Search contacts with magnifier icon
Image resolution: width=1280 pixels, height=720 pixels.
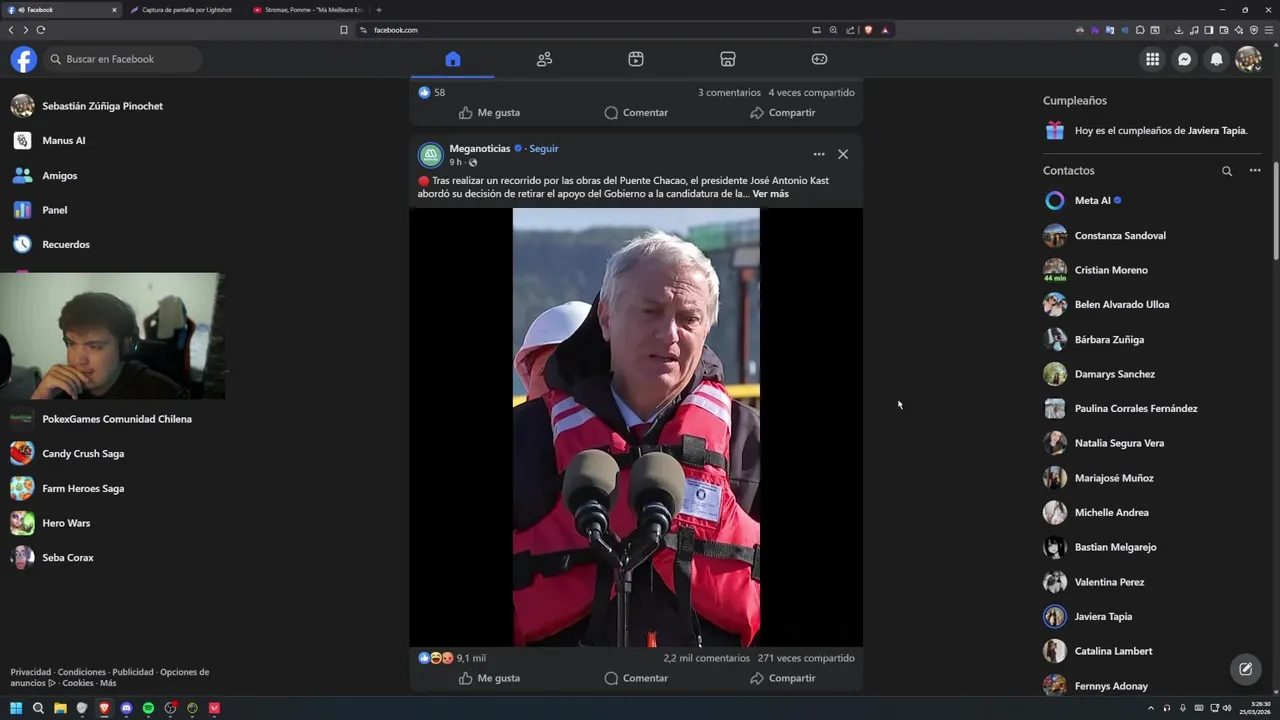click(x=1227, y=171)
